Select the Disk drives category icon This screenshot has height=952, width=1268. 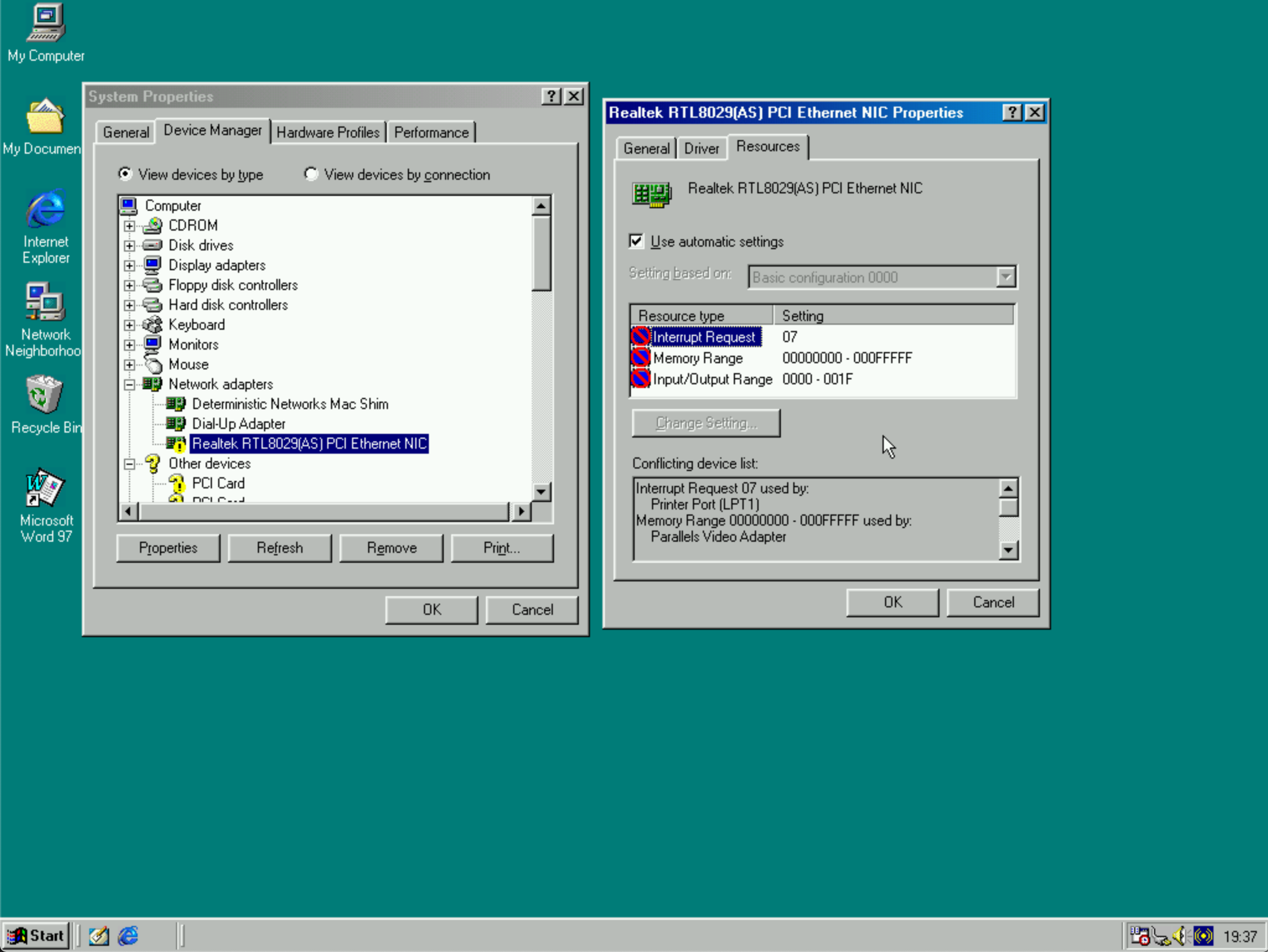(x=153, y=245)
